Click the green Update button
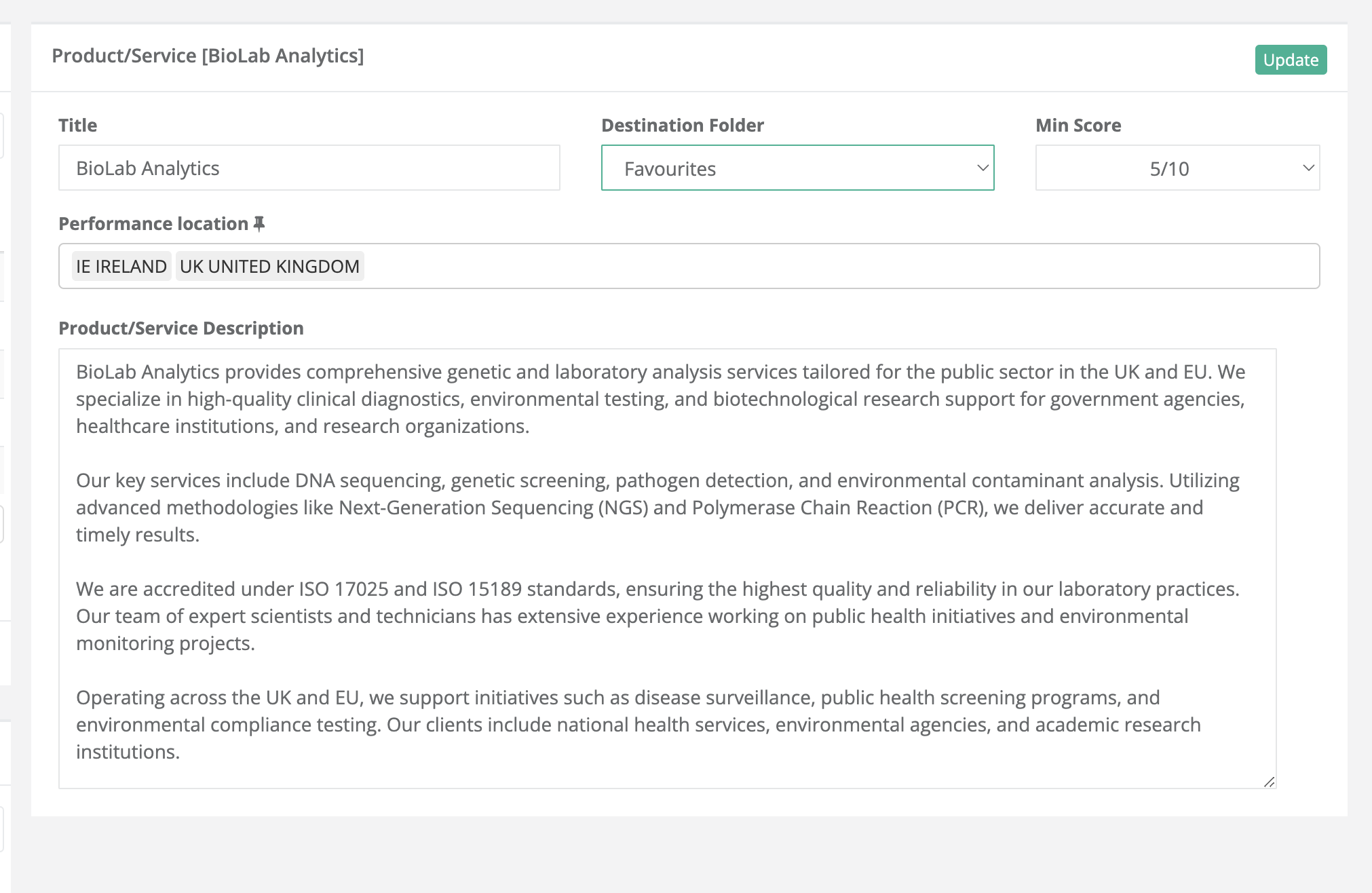 [x=1290, y=60]
